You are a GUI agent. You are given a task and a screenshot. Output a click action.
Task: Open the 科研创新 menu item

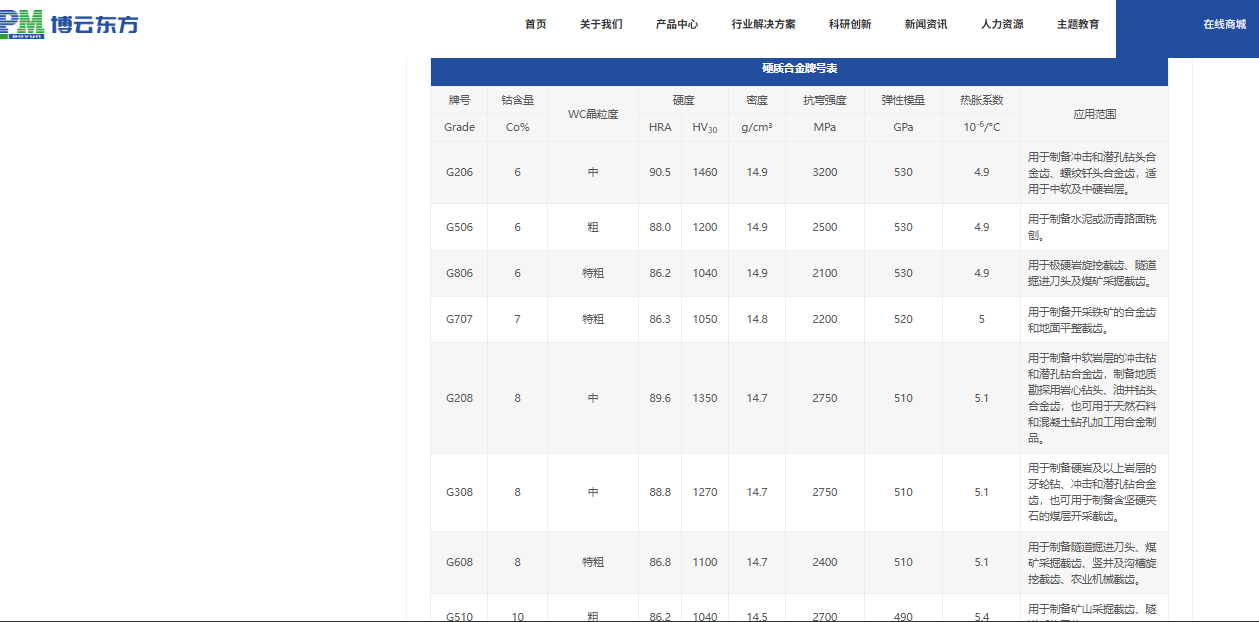[850, 24]
